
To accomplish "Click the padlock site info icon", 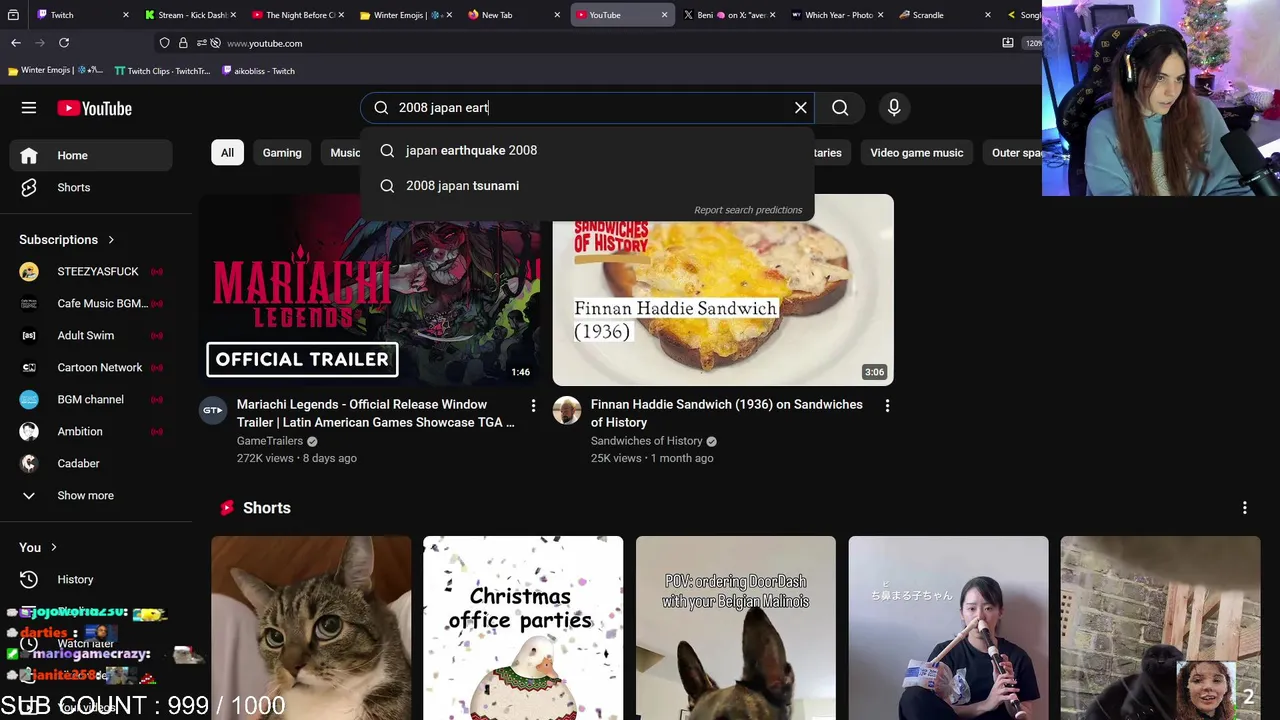I will (183, 43).
